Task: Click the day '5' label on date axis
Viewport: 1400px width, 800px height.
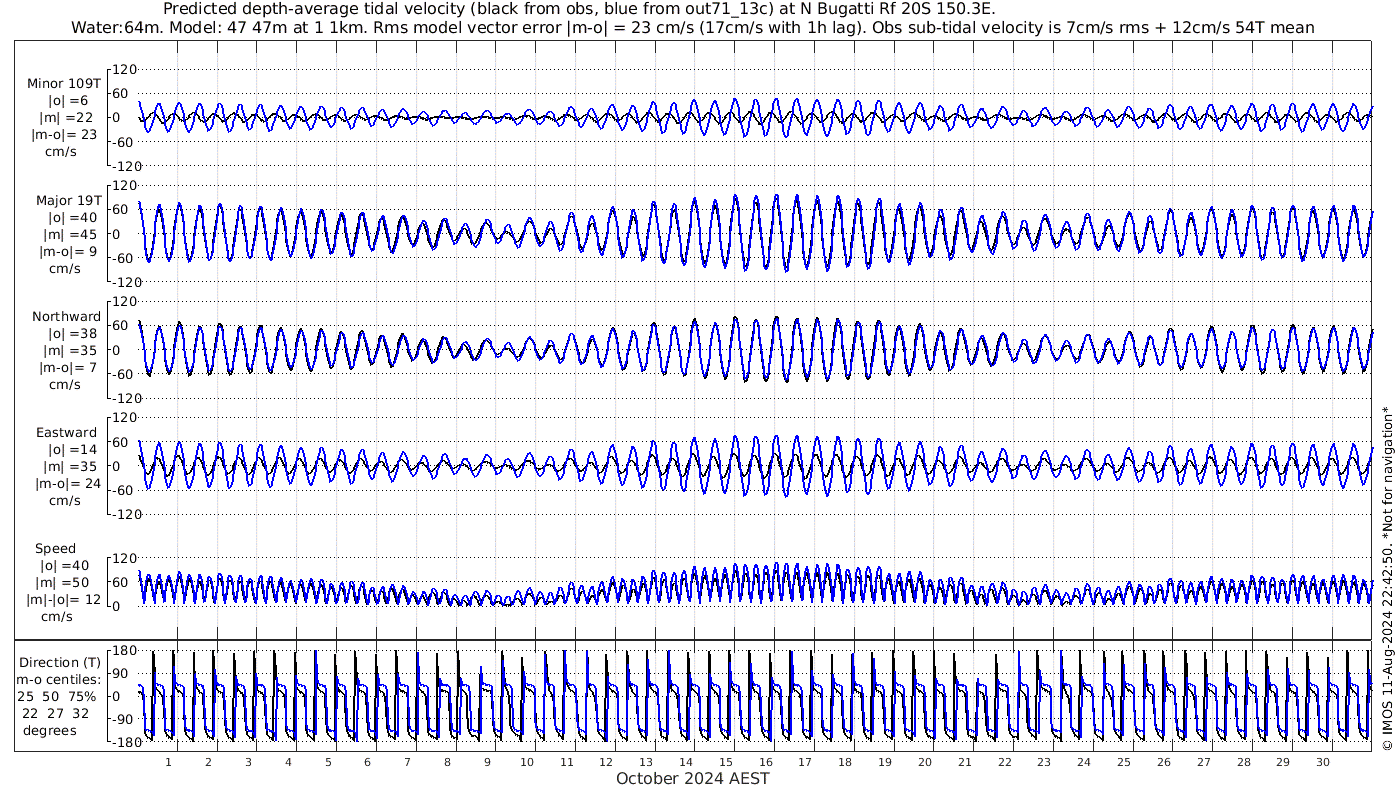Action: click(328, 762)
